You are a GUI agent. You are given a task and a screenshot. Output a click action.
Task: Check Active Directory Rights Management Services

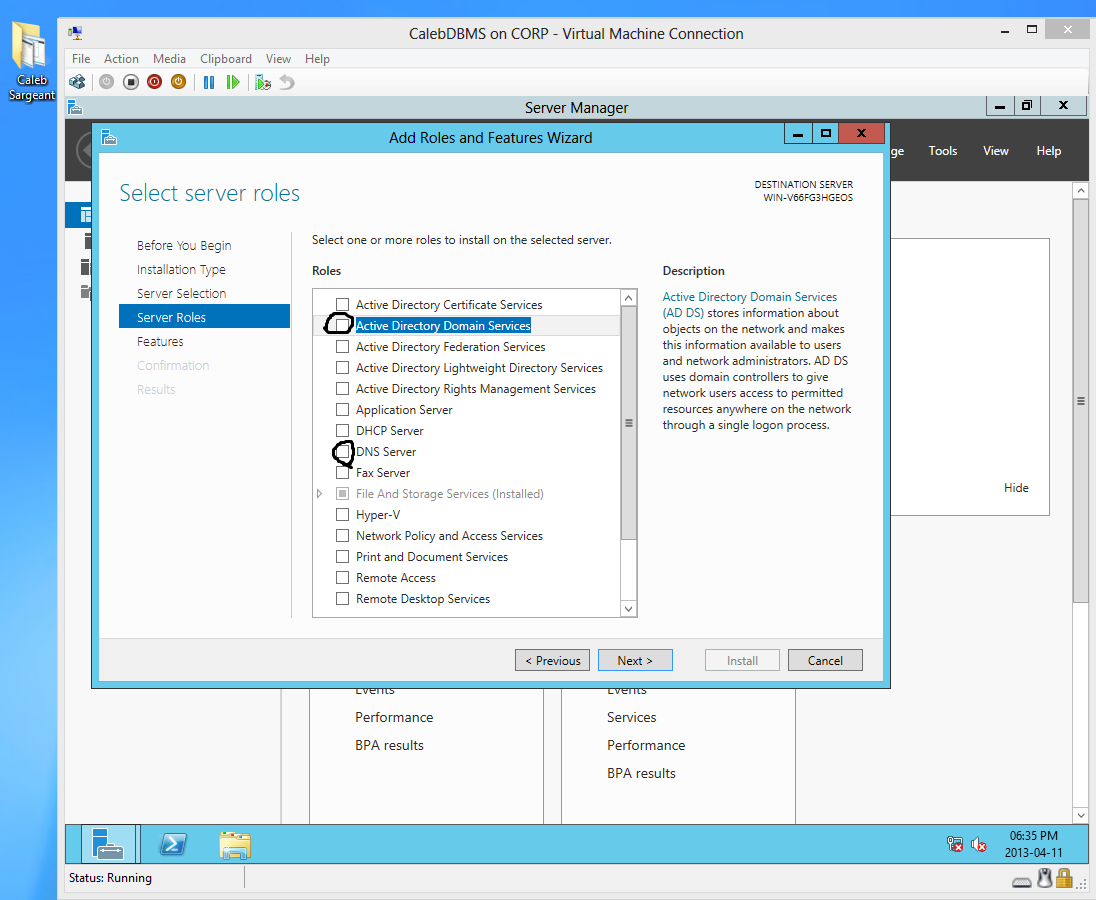pyautogui.click(x=342, y=389)
